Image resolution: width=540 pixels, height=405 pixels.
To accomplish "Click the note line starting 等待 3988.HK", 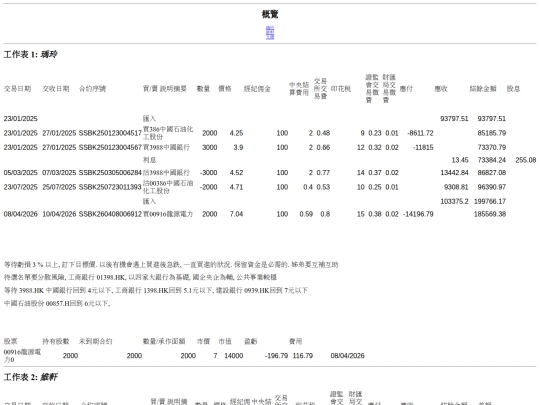I will point(156,290).
